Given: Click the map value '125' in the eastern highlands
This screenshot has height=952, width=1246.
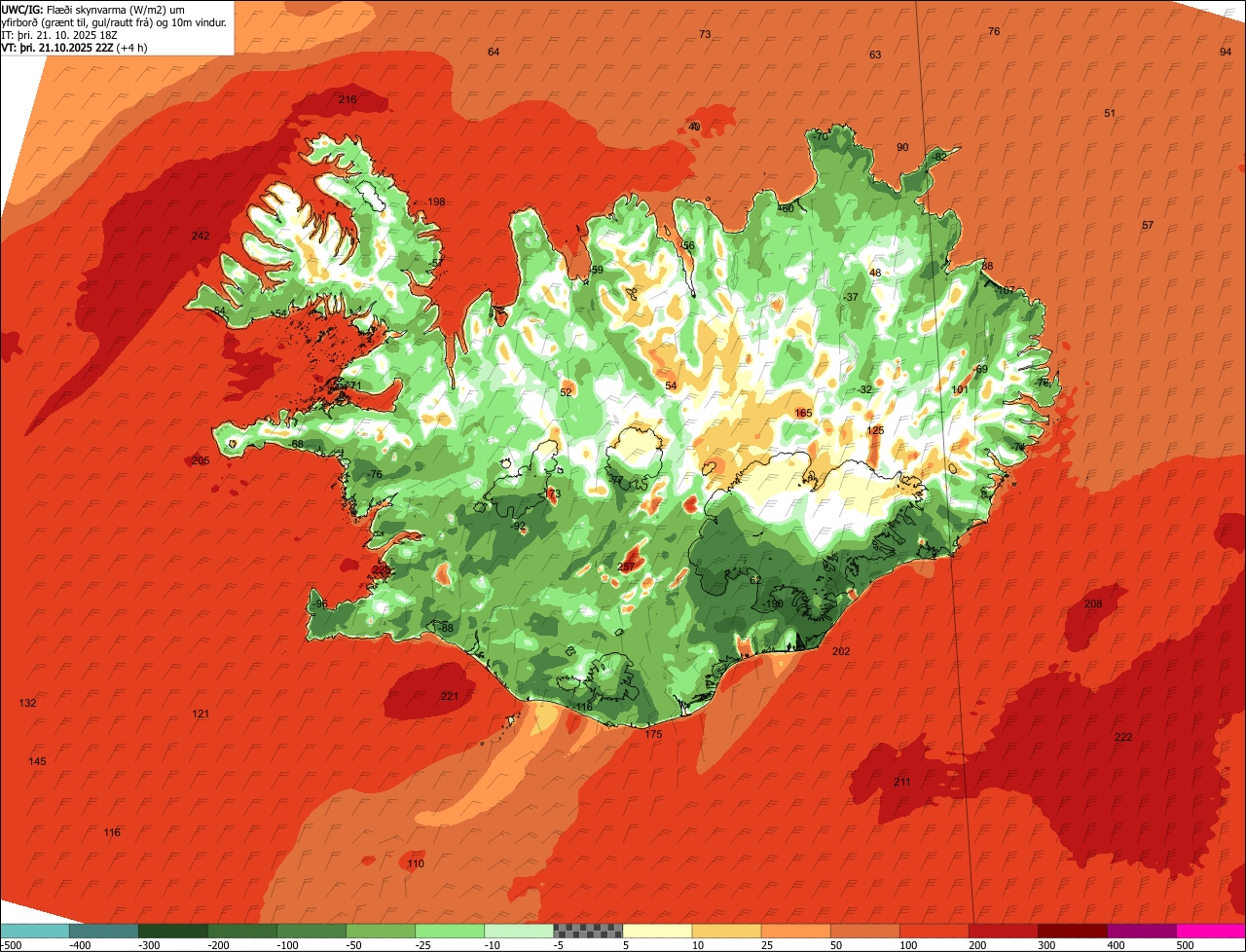Looking at the screenshot, I should click(875, 430).
